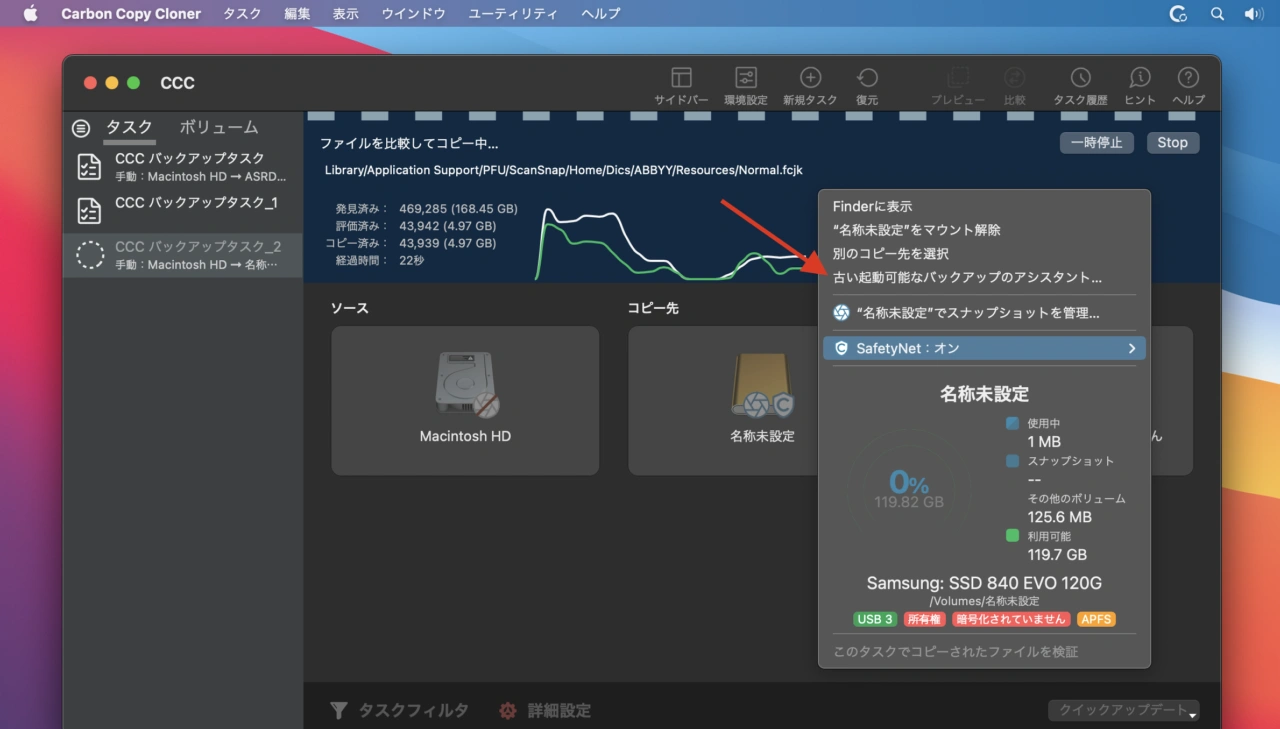Select CCC バックアップタスク_1 checklist icon
The image size is (1280, 729).
point(89,211)
